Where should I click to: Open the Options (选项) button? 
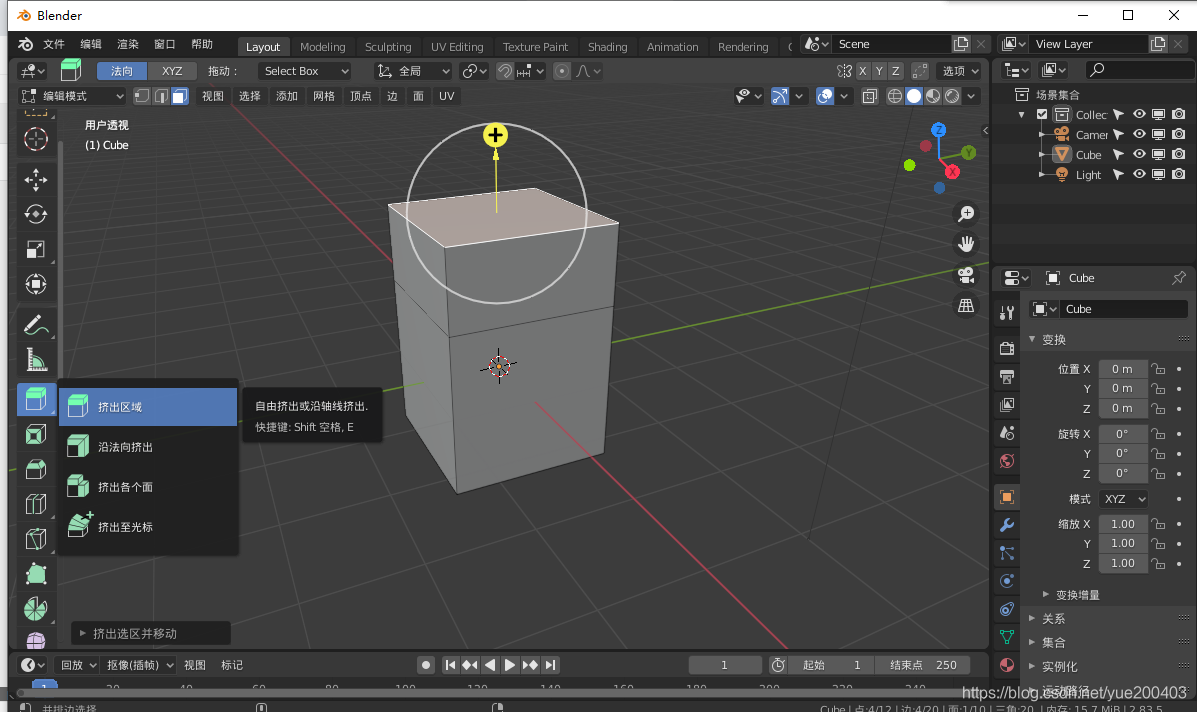[x=960, y=71]
